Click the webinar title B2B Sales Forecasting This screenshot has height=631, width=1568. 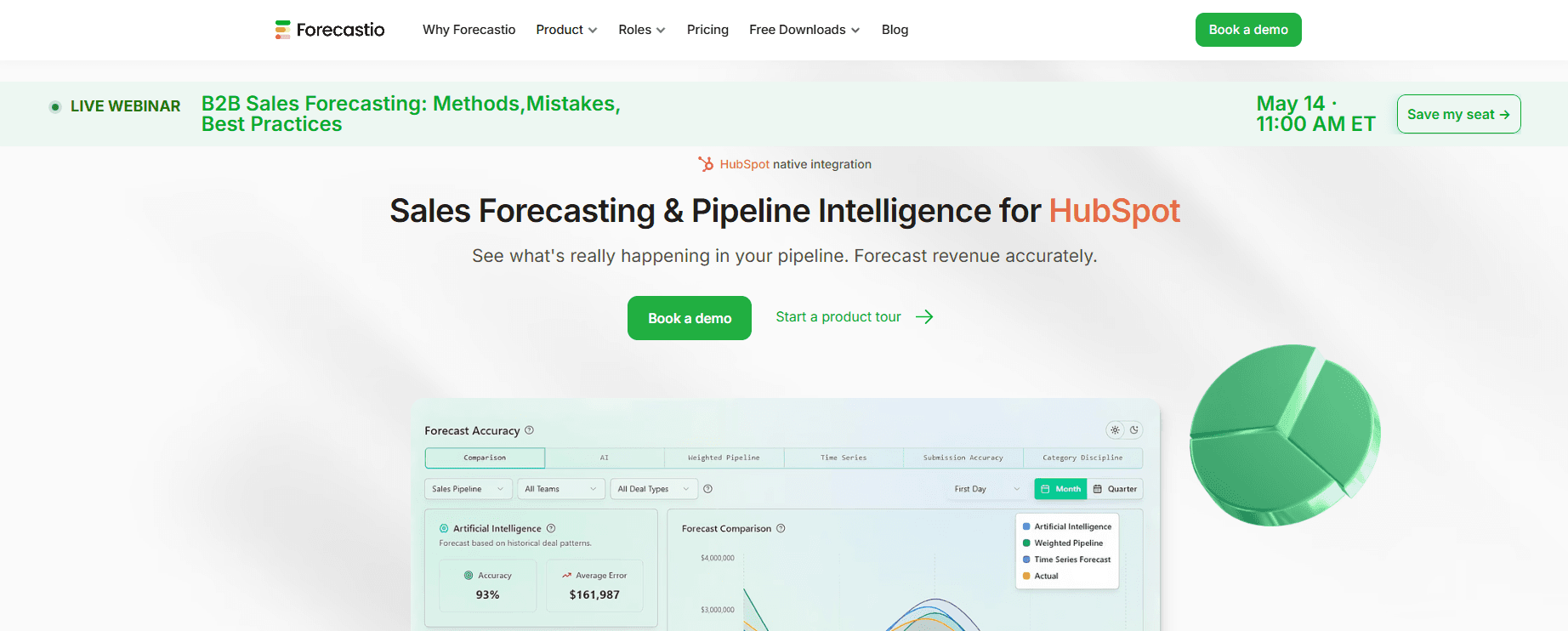coord(411,114)
